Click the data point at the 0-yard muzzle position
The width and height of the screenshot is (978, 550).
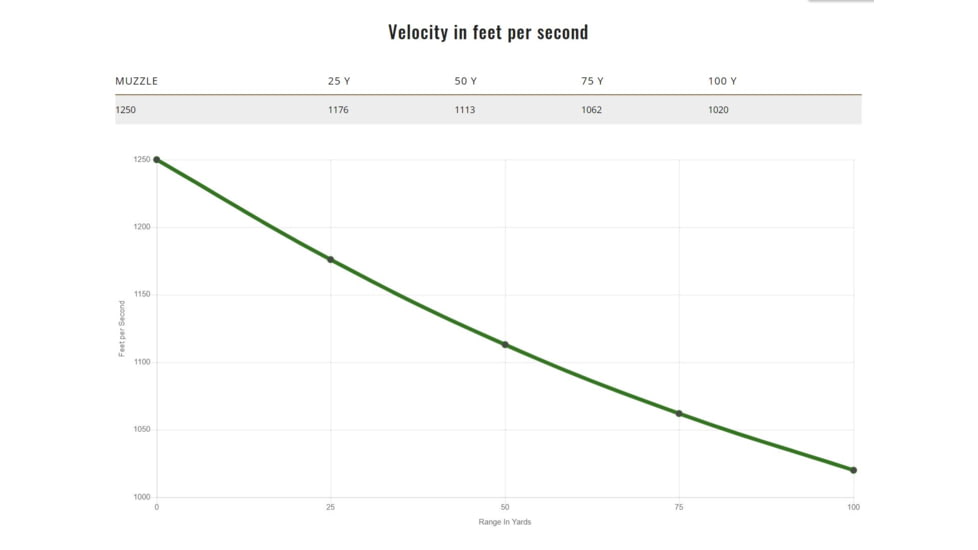pos(157,160)
